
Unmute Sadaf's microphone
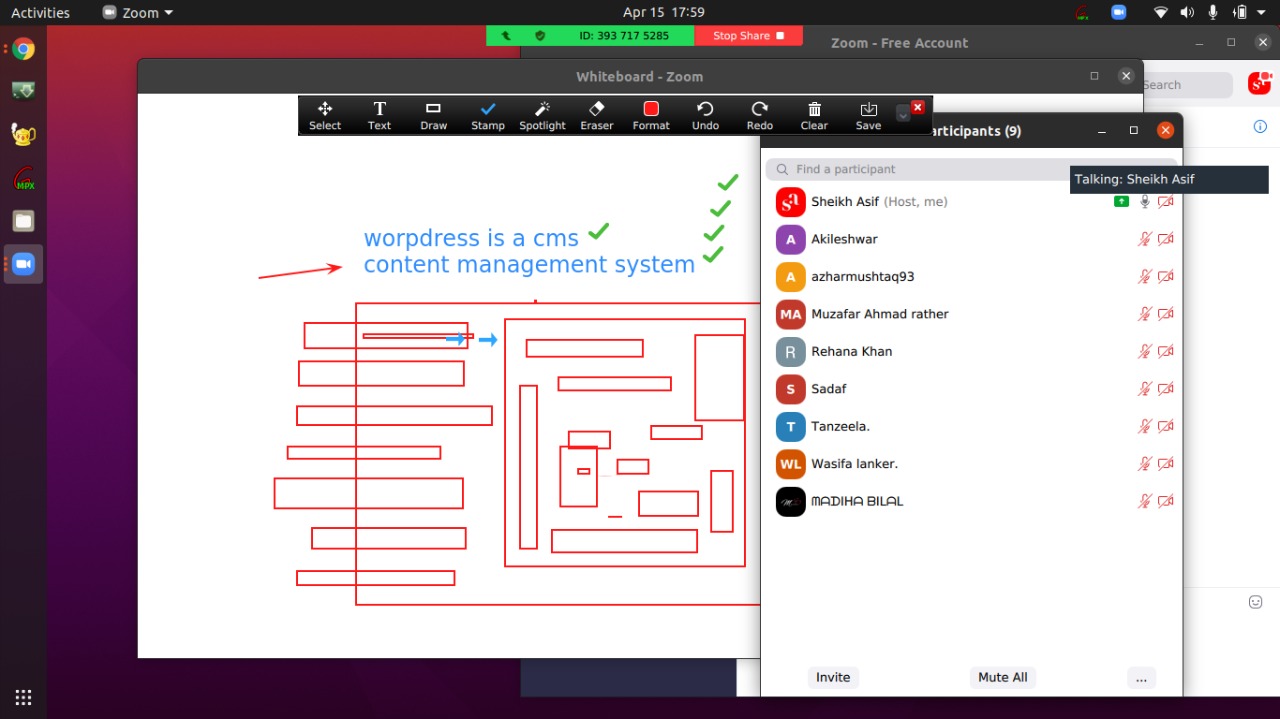point(1145,389)
